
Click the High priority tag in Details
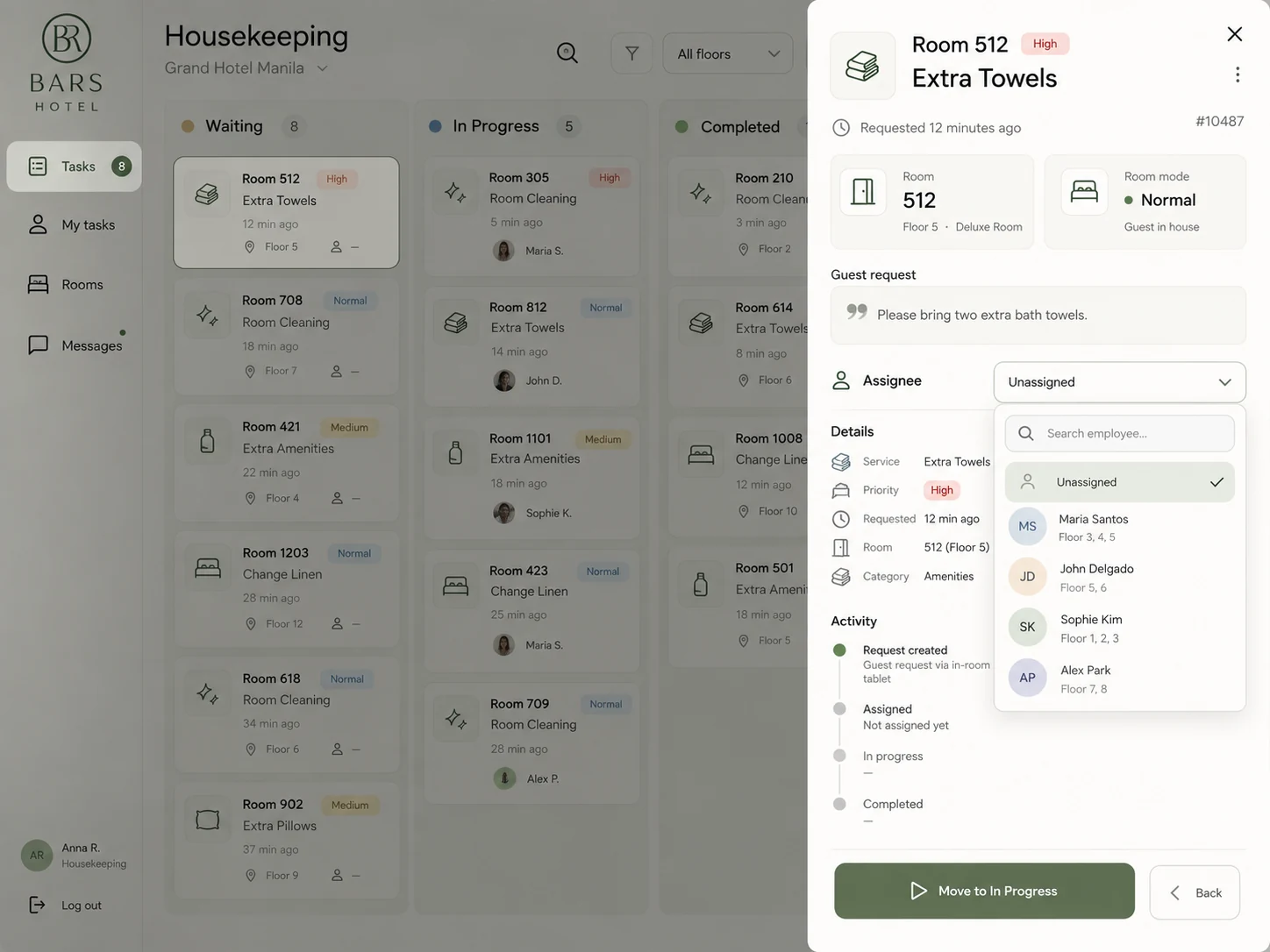(942, 490)
